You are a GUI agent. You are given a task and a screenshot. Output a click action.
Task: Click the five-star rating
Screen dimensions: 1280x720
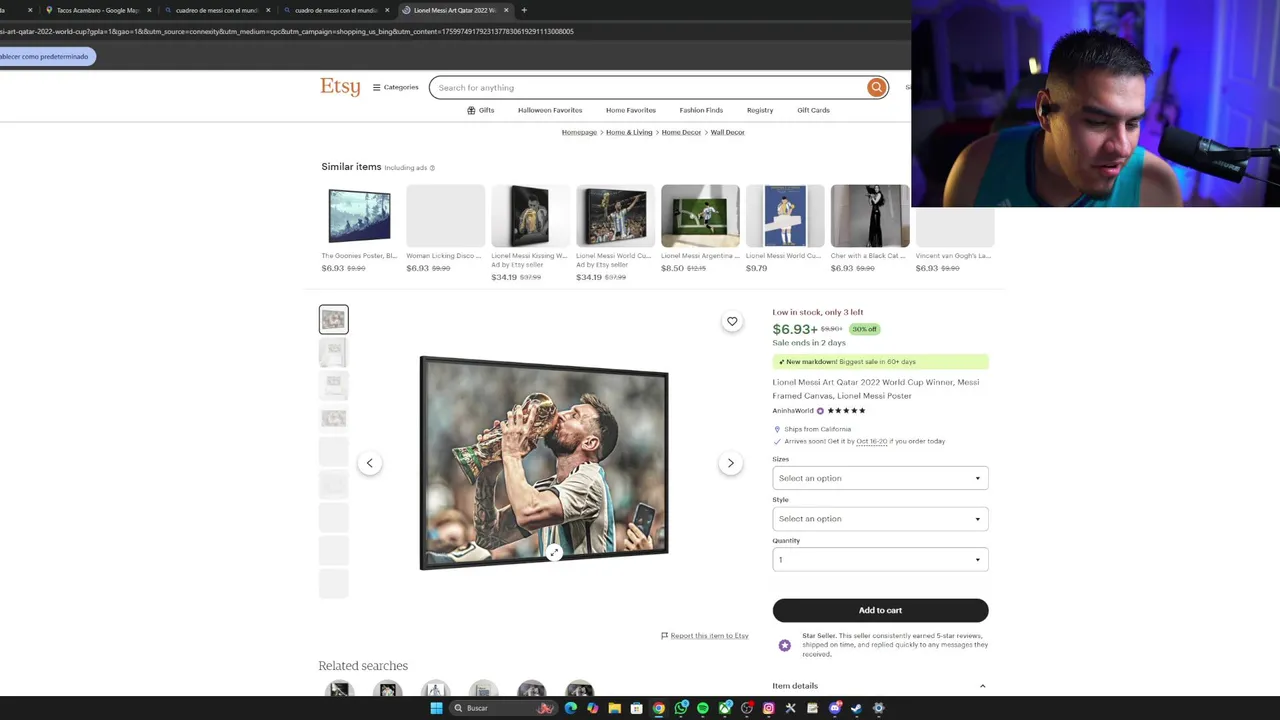[x=846, y=410]
